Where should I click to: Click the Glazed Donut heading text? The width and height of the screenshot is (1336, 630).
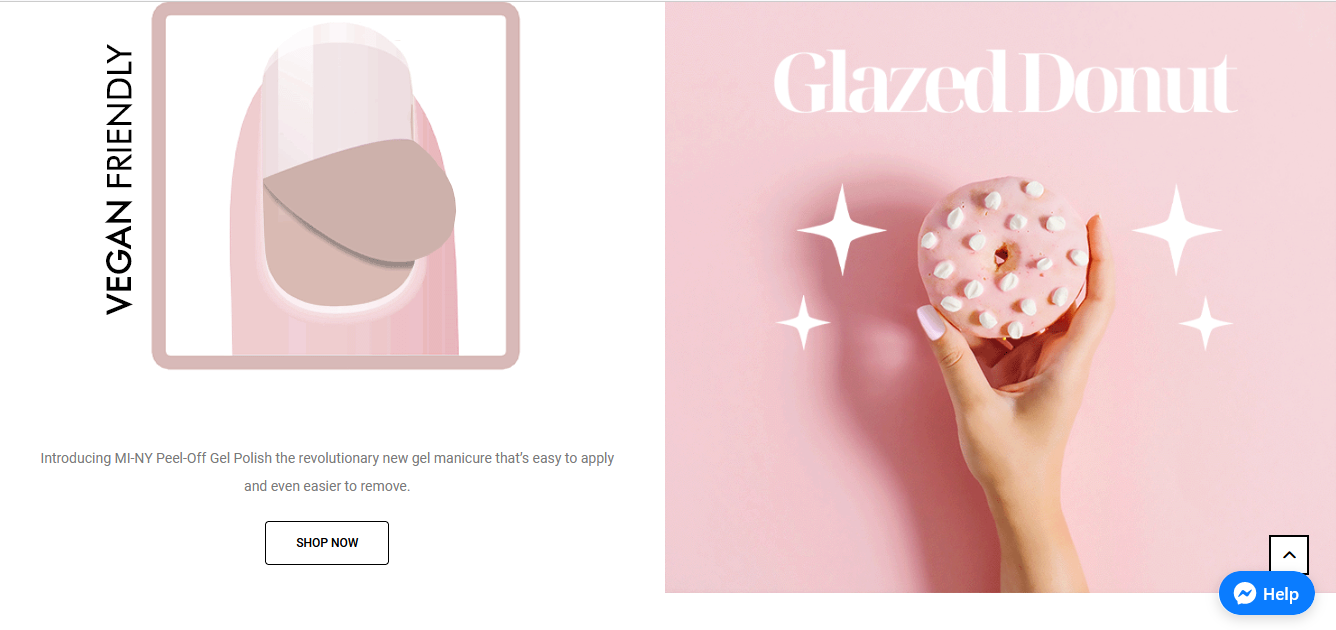point(1005,82)
